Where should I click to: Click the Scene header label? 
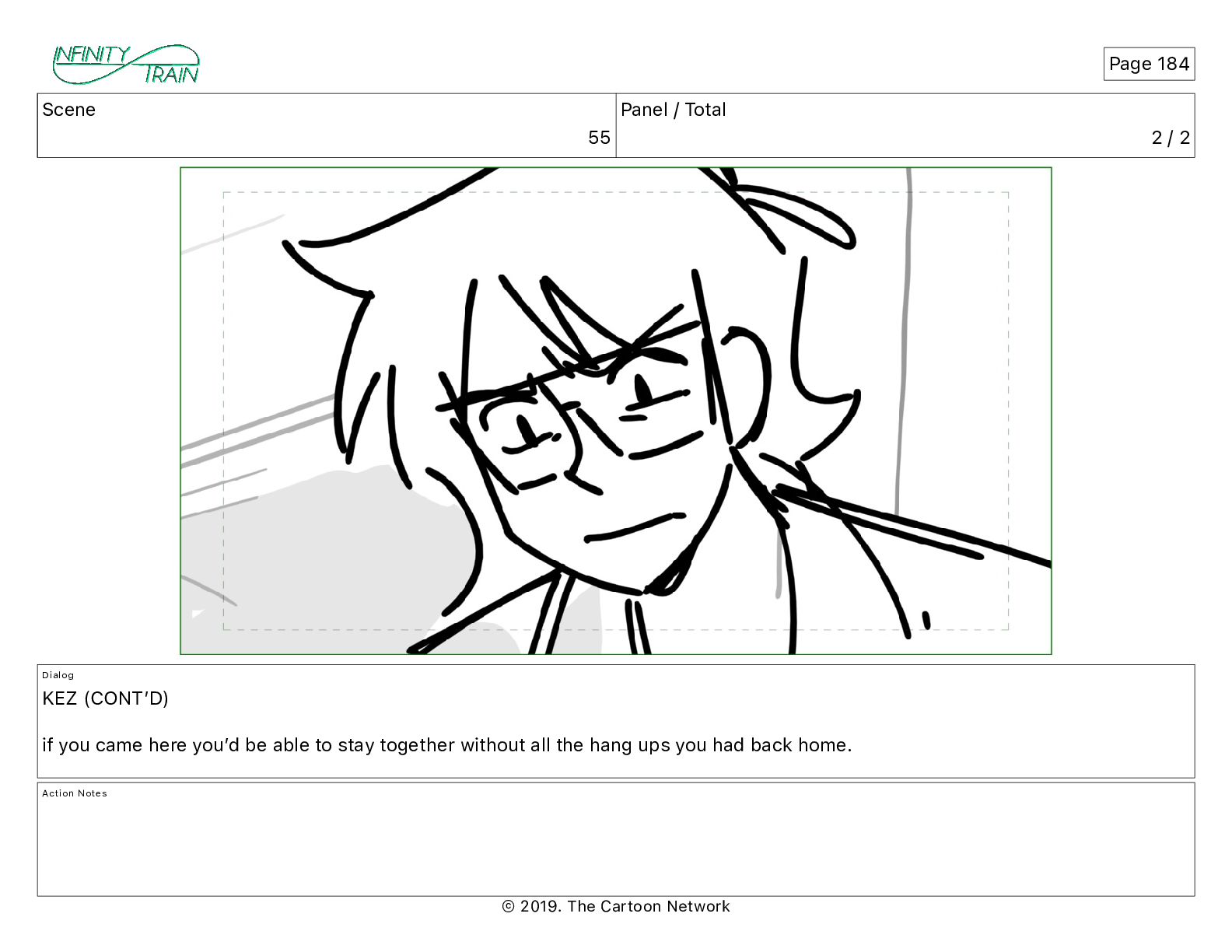(x=68, y=110)
